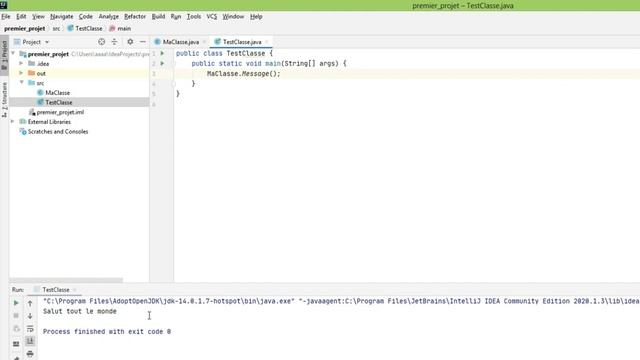Toggle the Structure side tool window

point(4,100)
